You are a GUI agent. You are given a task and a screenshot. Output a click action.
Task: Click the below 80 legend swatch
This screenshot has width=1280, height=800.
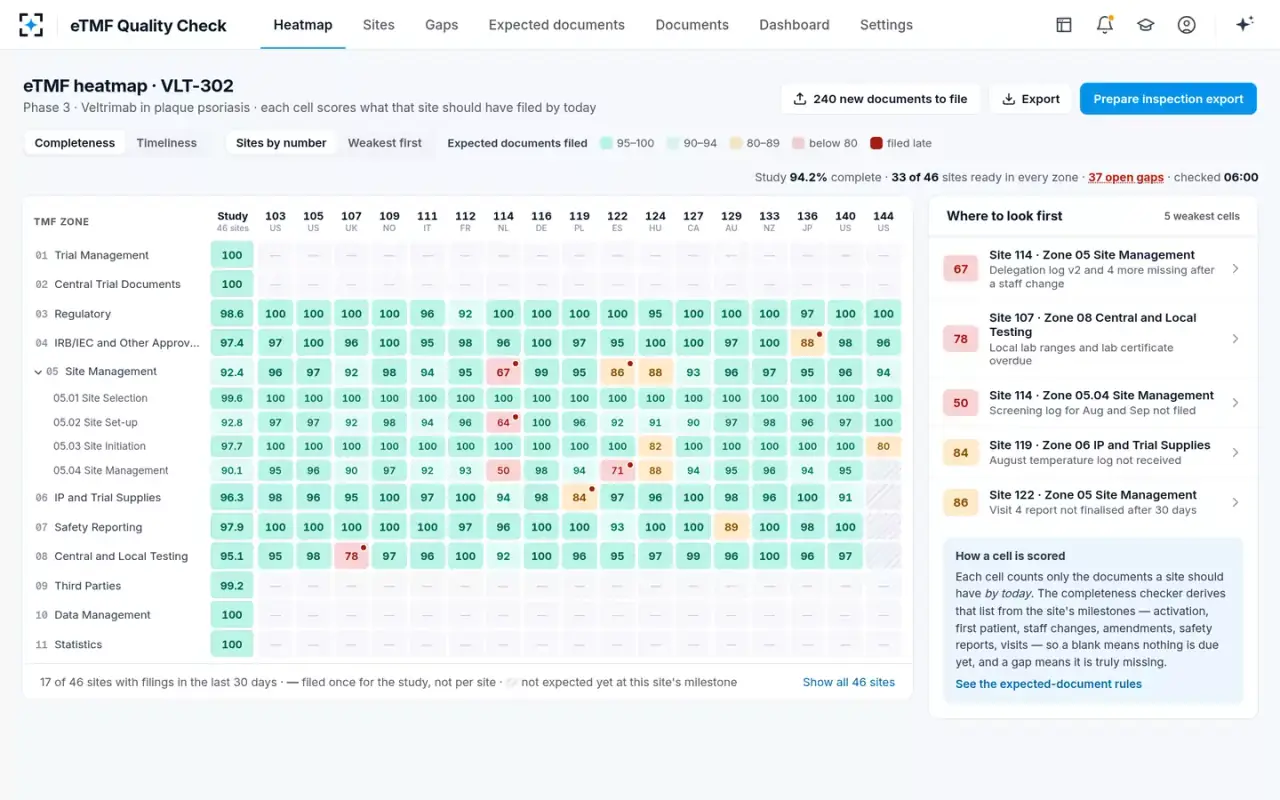coord(798,143)
